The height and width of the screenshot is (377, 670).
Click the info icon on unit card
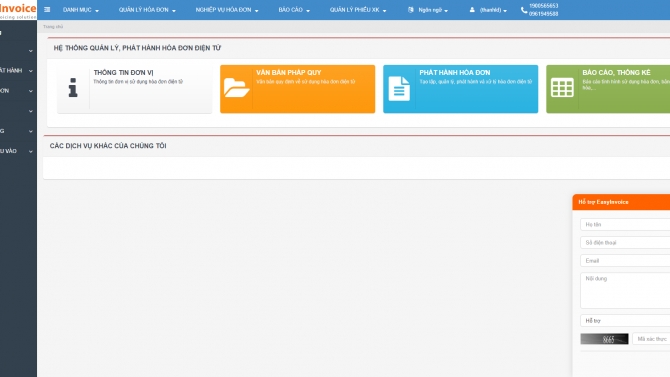point(73,88)
